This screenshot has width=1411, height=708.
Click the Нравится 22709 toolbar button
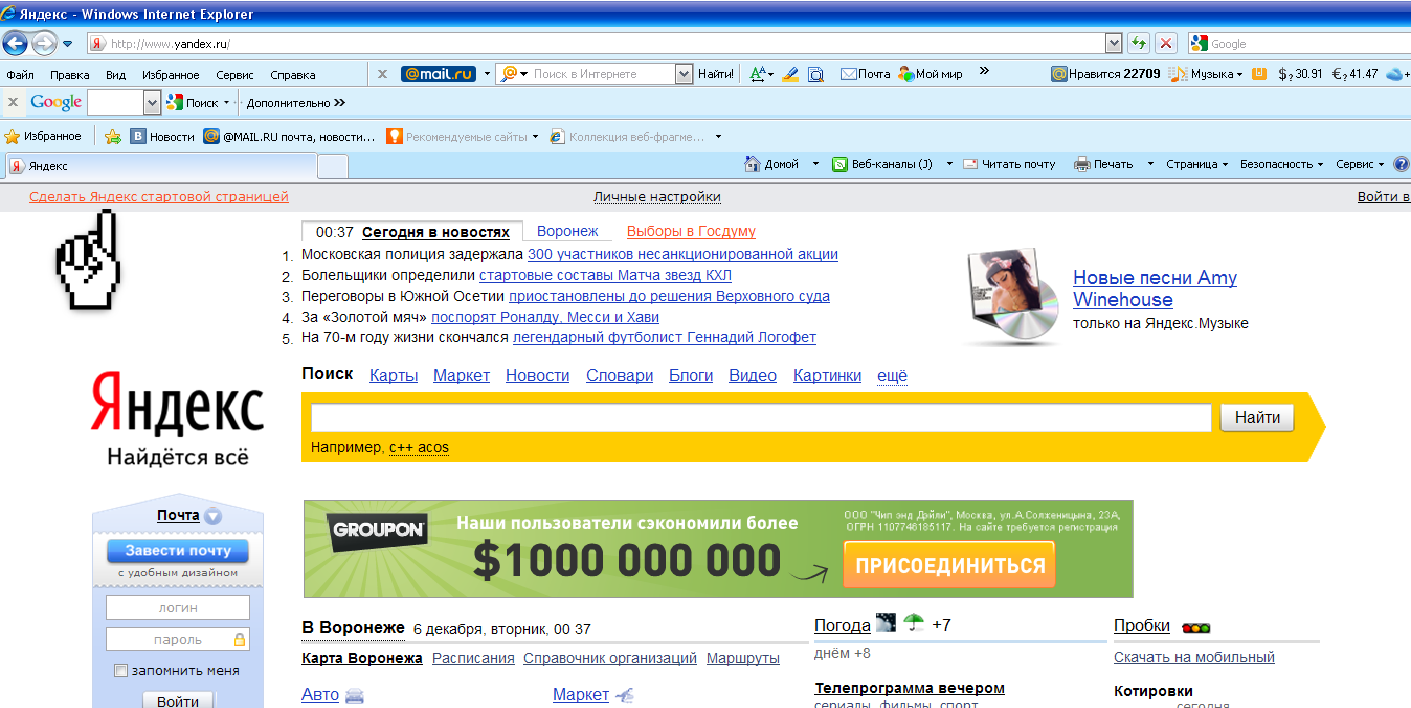1106,74
